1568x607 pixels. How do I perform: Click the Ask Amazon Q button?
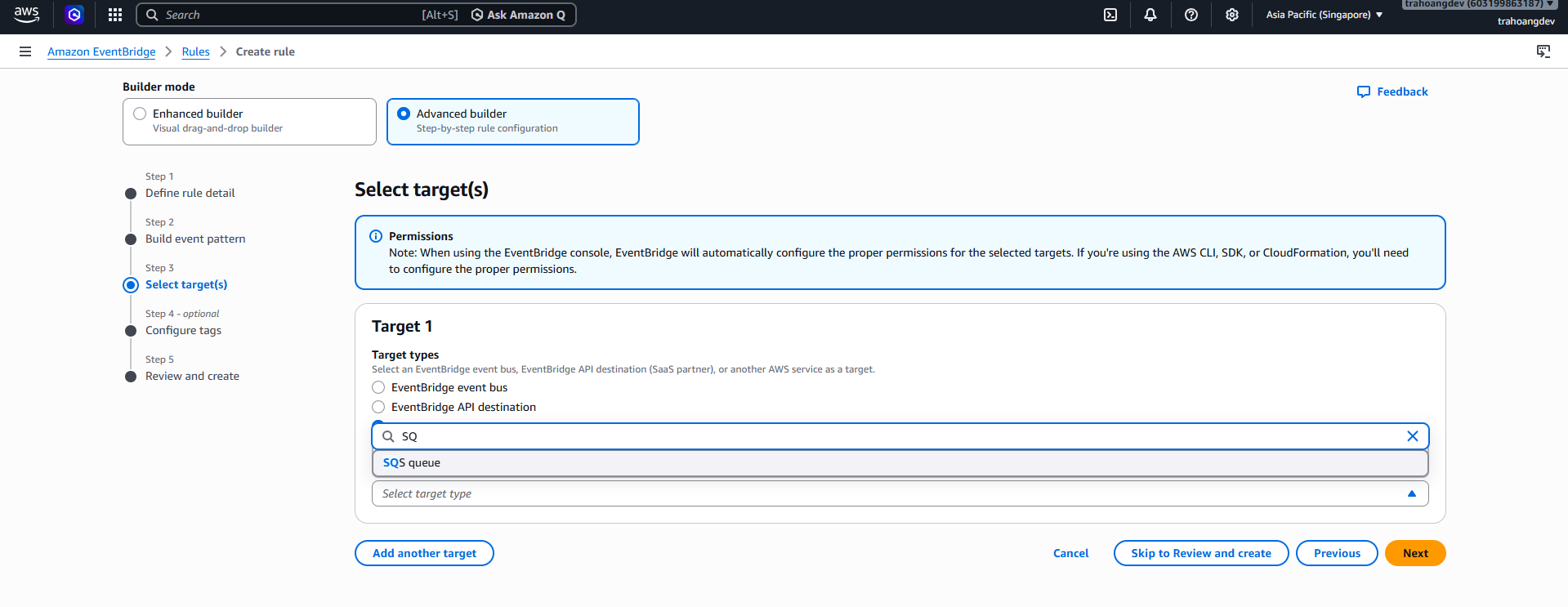coord(518,15)
